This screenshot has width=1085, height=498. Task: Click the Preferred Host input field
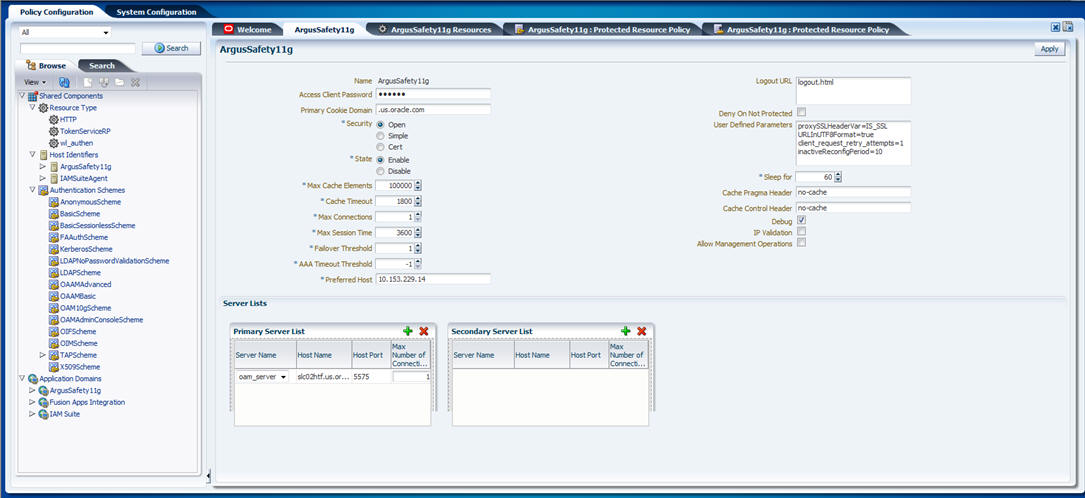coord(433,279)
